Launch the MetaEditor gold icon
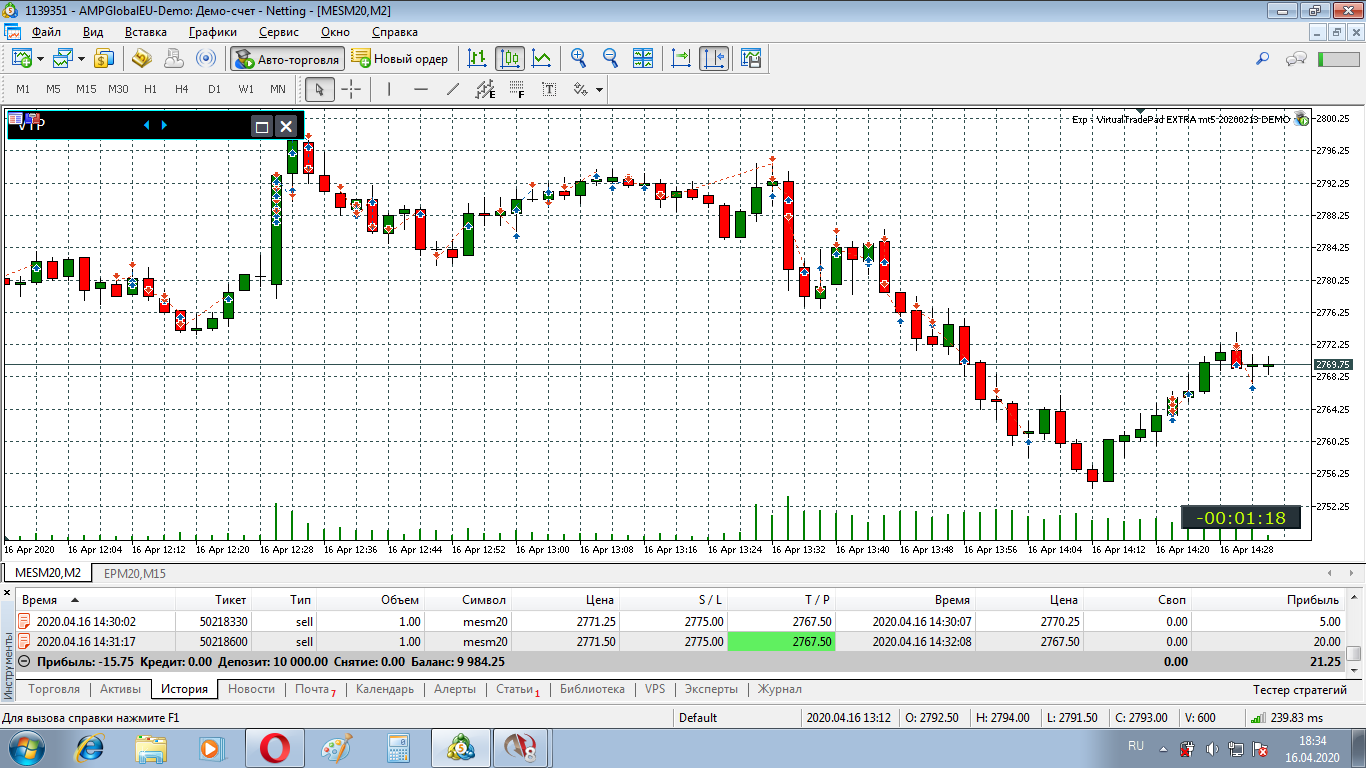The image size is (1366, 768). click(x=142, y=58)
